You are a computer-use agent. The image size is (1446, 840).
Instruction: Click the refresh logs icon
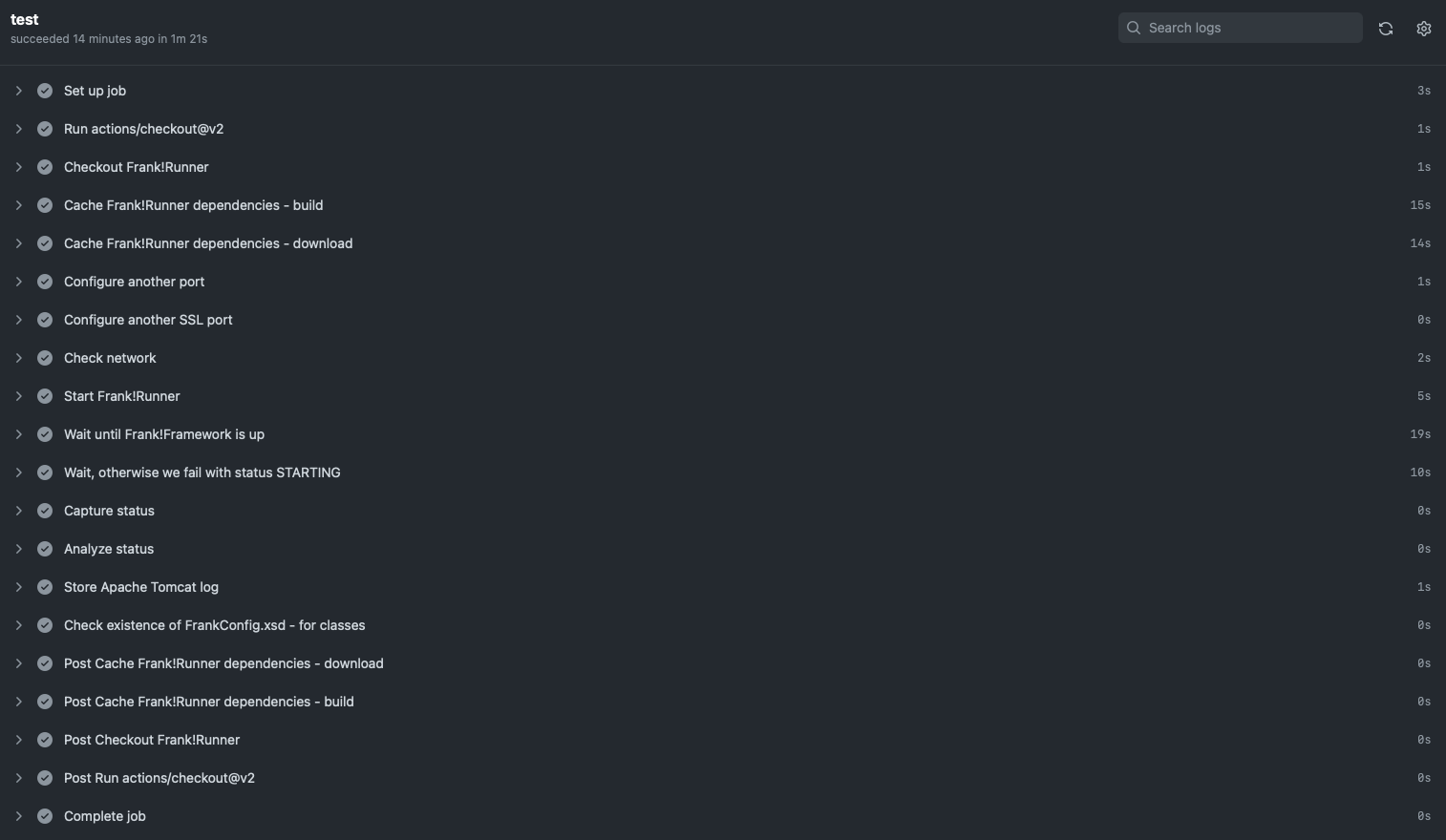pyautogui.click(x=1385, y=29)
